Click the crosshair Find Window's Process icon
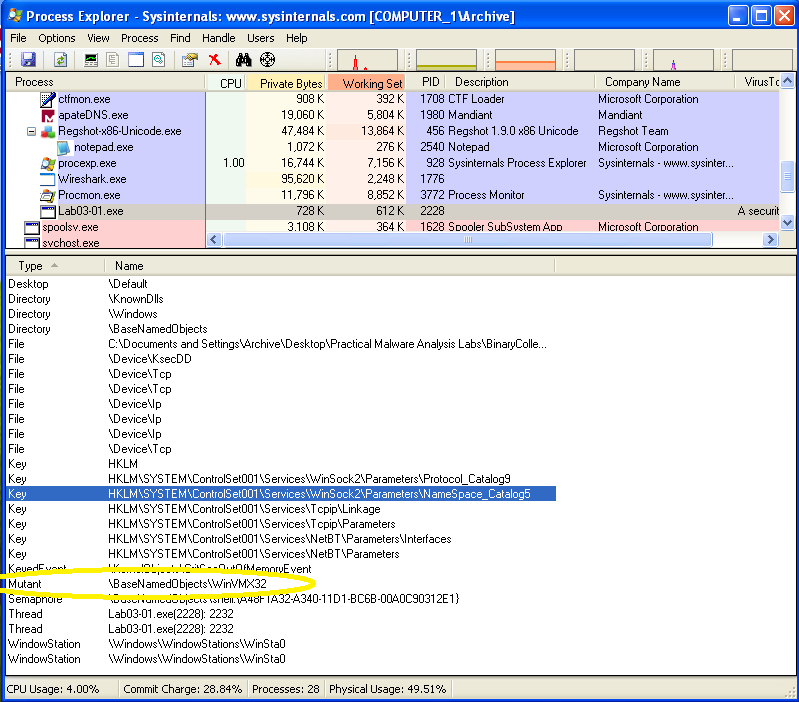The height and width of the screenshot is (702, 799). 267,60
